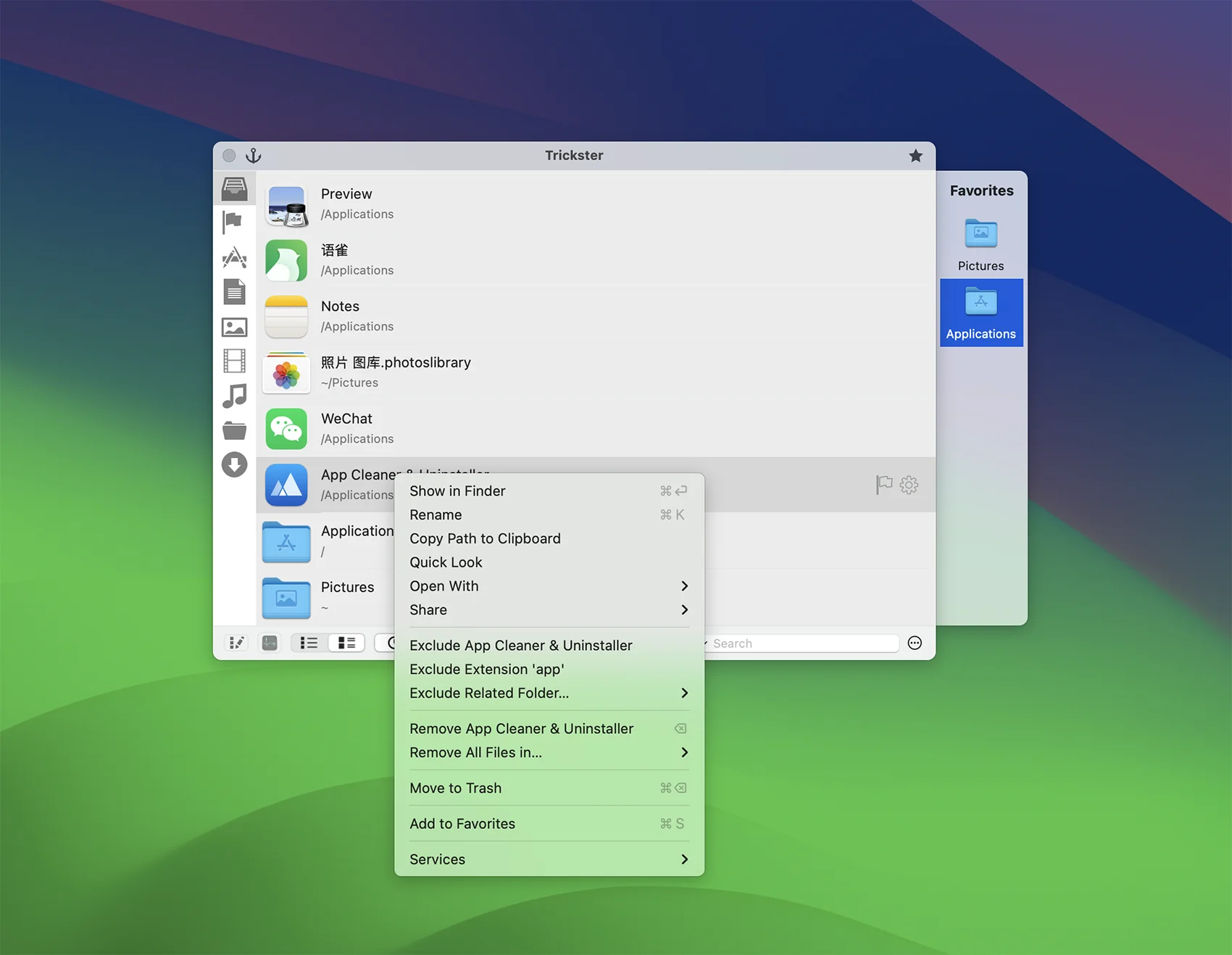Image resolution: width=1232 pixels, height=955 pixels.
Task: Select Exclude Extension 'app'
Action: pos(549,670)
